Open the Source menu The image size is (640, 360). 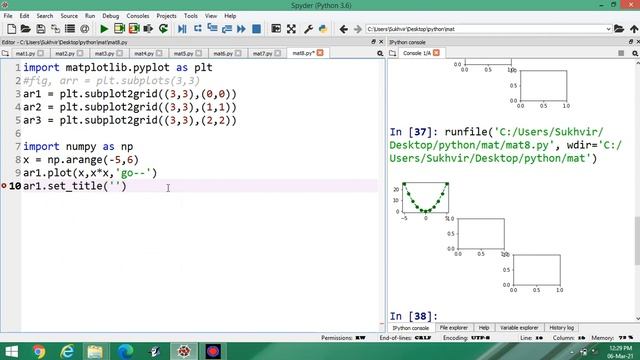(x=69, y=16)
